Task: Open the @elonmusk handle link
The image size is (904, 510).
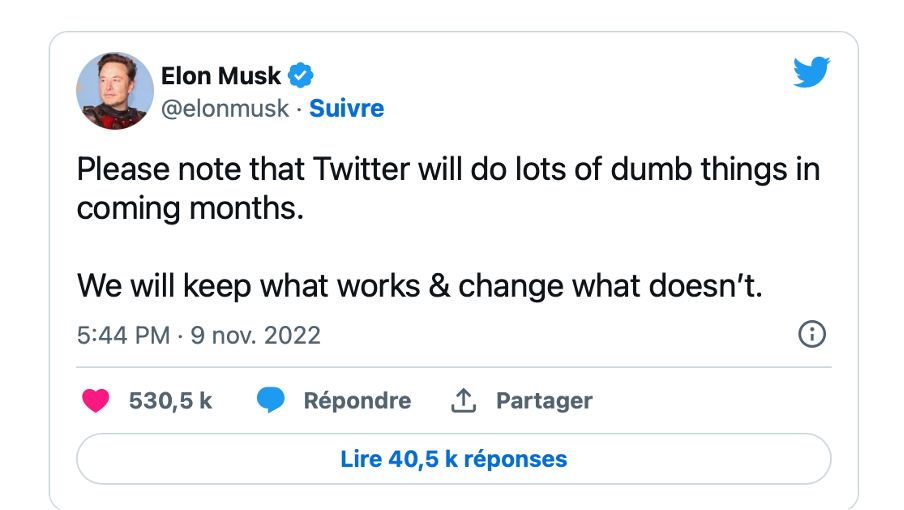Action: [x=224, y=108]
